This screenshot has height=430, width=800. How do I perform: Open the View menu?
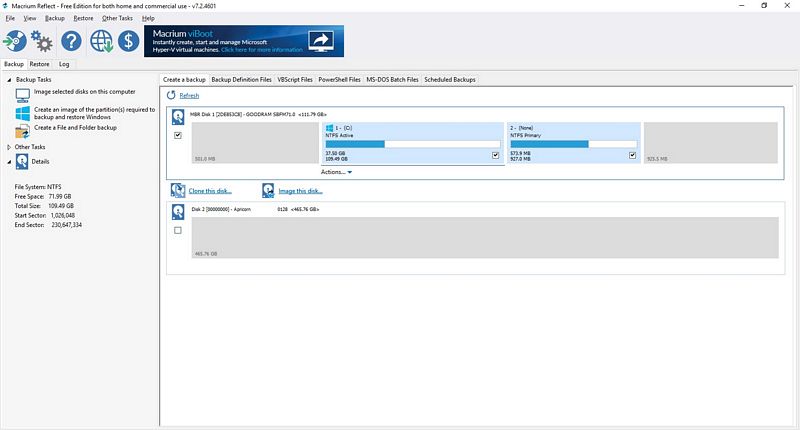click(x=30, y=18)
